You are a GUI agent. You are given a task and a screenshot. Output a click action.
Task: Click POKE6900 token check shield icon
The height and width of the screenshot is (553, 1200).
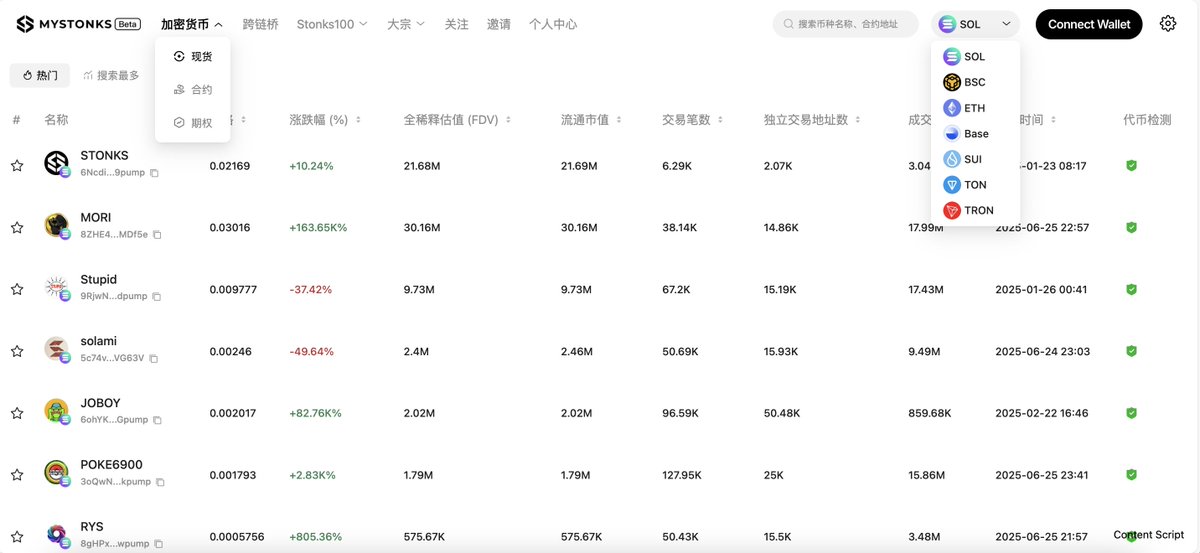point(1131,475)
